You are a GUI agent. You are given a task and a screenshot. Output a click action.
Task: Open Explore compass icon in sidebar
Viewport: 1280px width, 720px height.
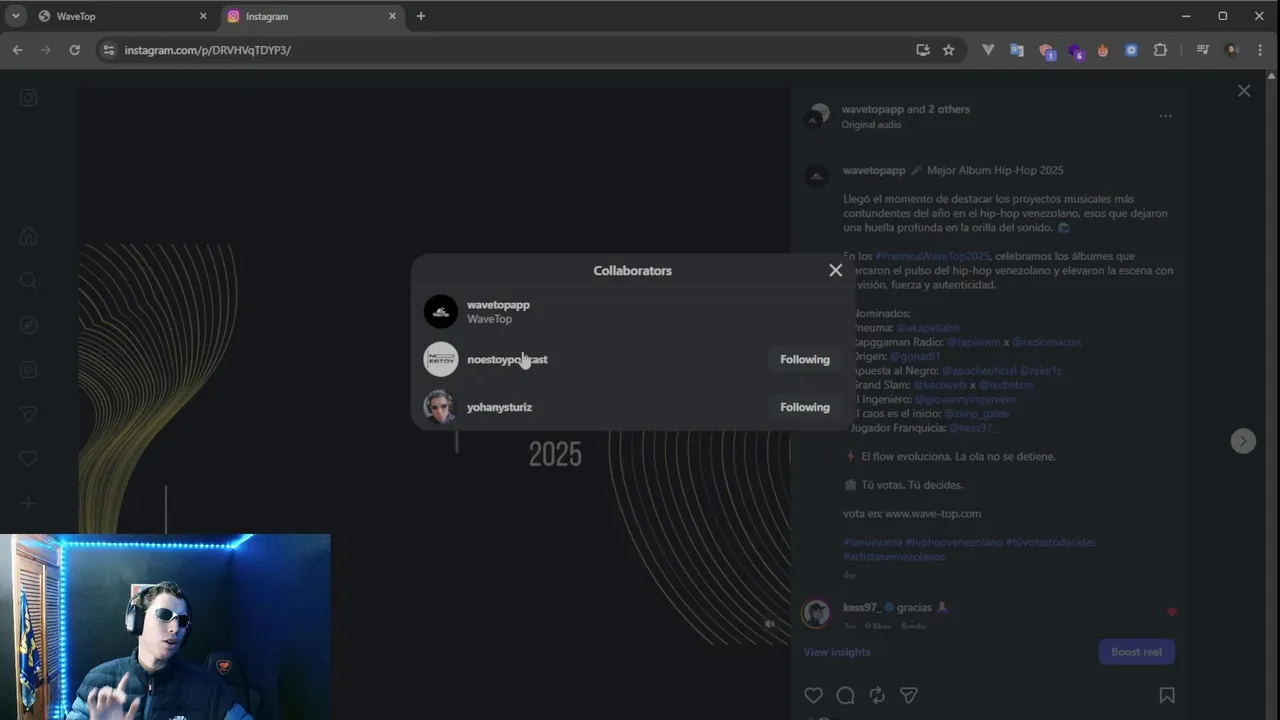[29, 325]
